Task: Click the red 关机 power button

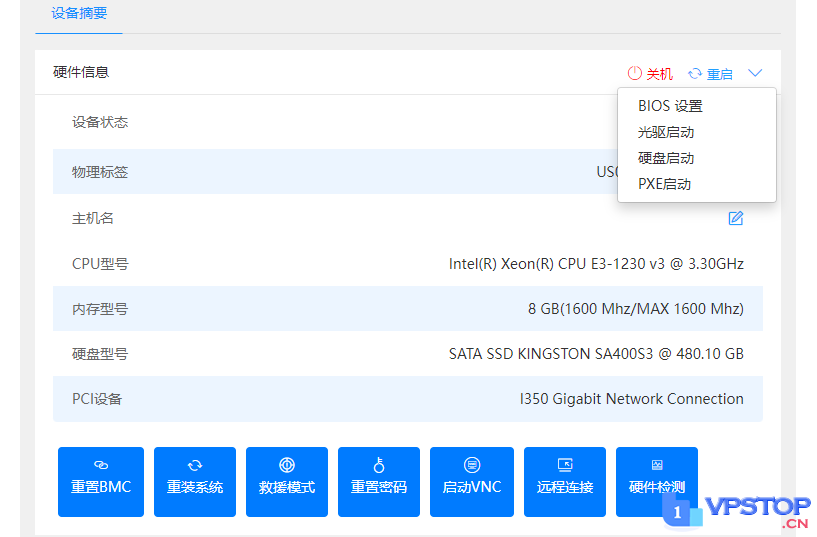Action: [650, 74]
